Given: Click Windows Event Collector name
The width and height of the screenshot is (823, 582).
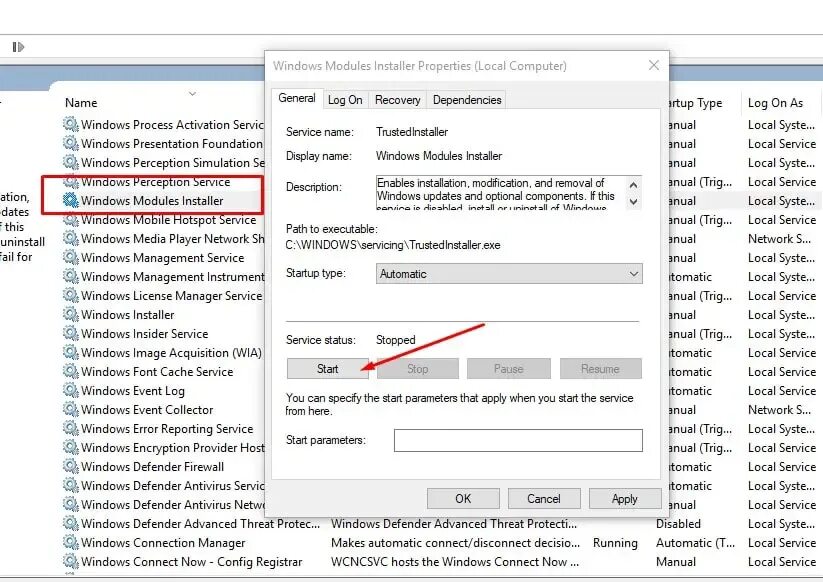Looking at the screenshot, I should [147, 409].
